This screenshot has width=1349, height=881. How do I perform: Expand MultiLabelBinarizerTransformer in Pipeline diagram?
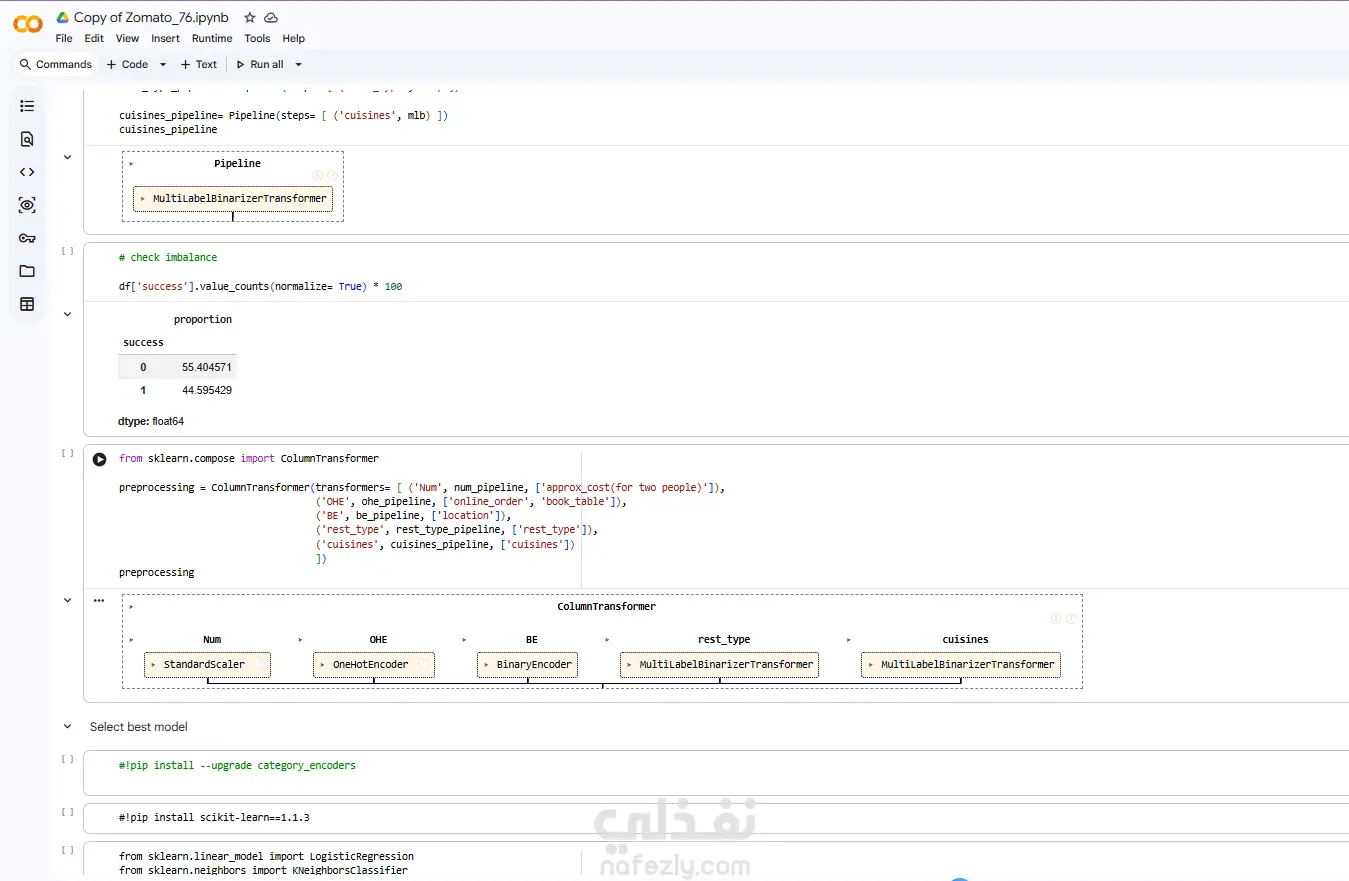pos(233,198)
